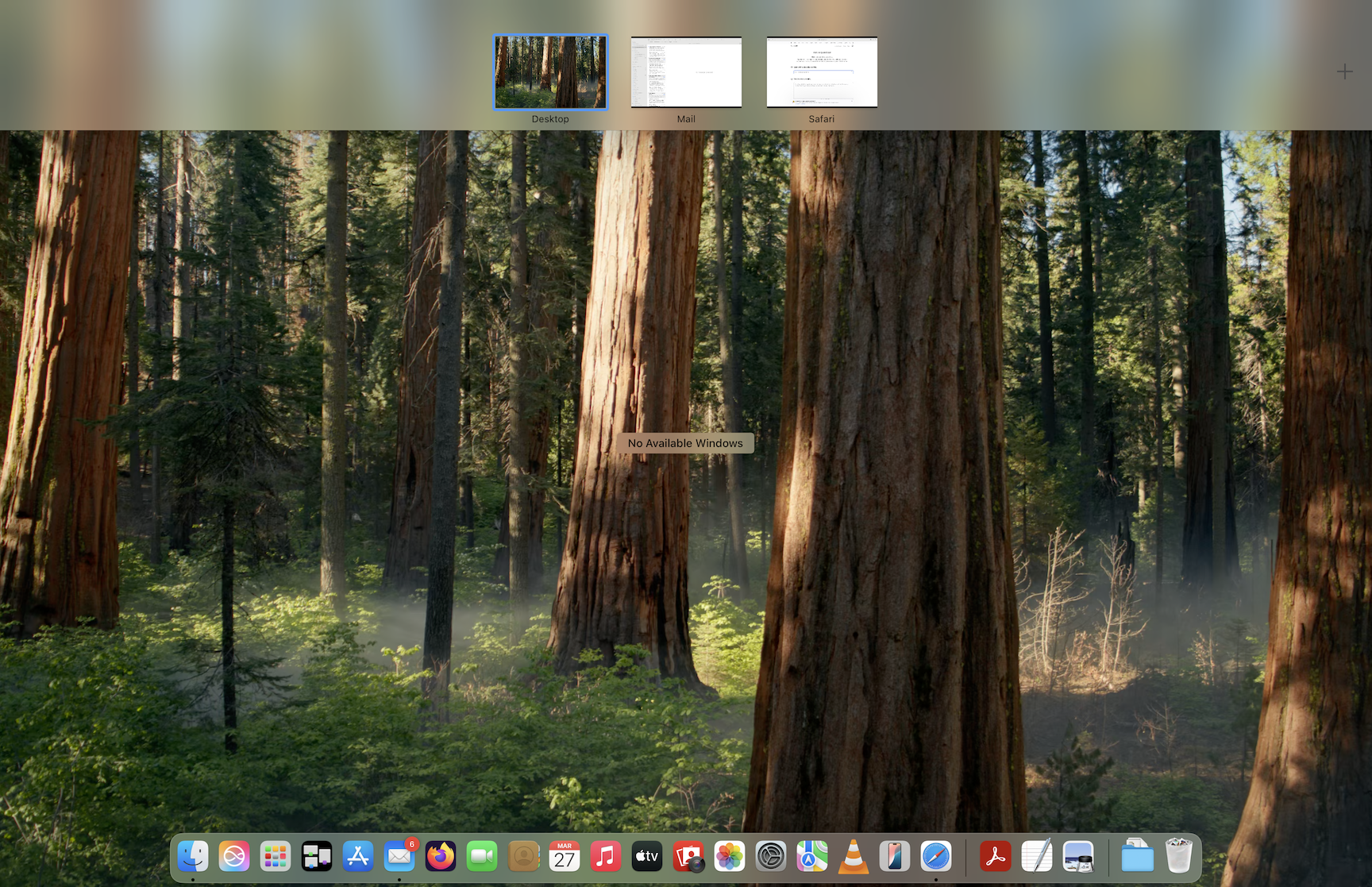1372x887 pixels.
Task: Open Adobe Acrobat from the dock
Action: 996,857
